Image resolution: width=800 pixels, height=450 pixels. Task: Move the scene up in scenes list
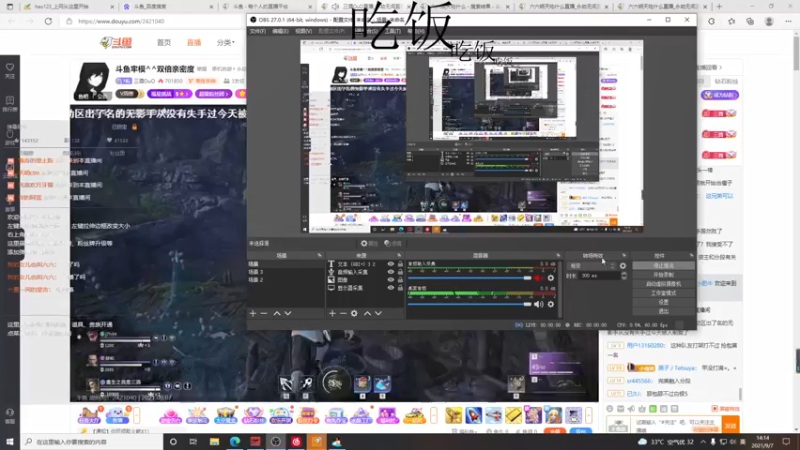277,313
